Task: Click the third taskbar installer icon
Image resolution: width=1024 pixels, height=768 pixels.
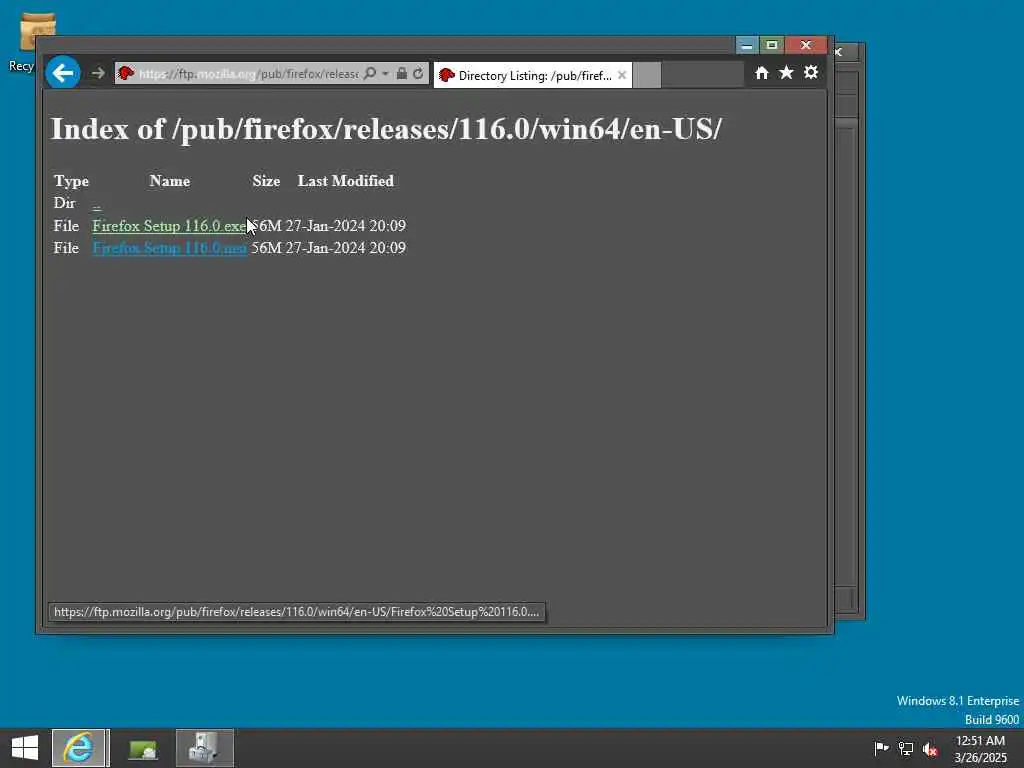Action: tap(204, 748)
